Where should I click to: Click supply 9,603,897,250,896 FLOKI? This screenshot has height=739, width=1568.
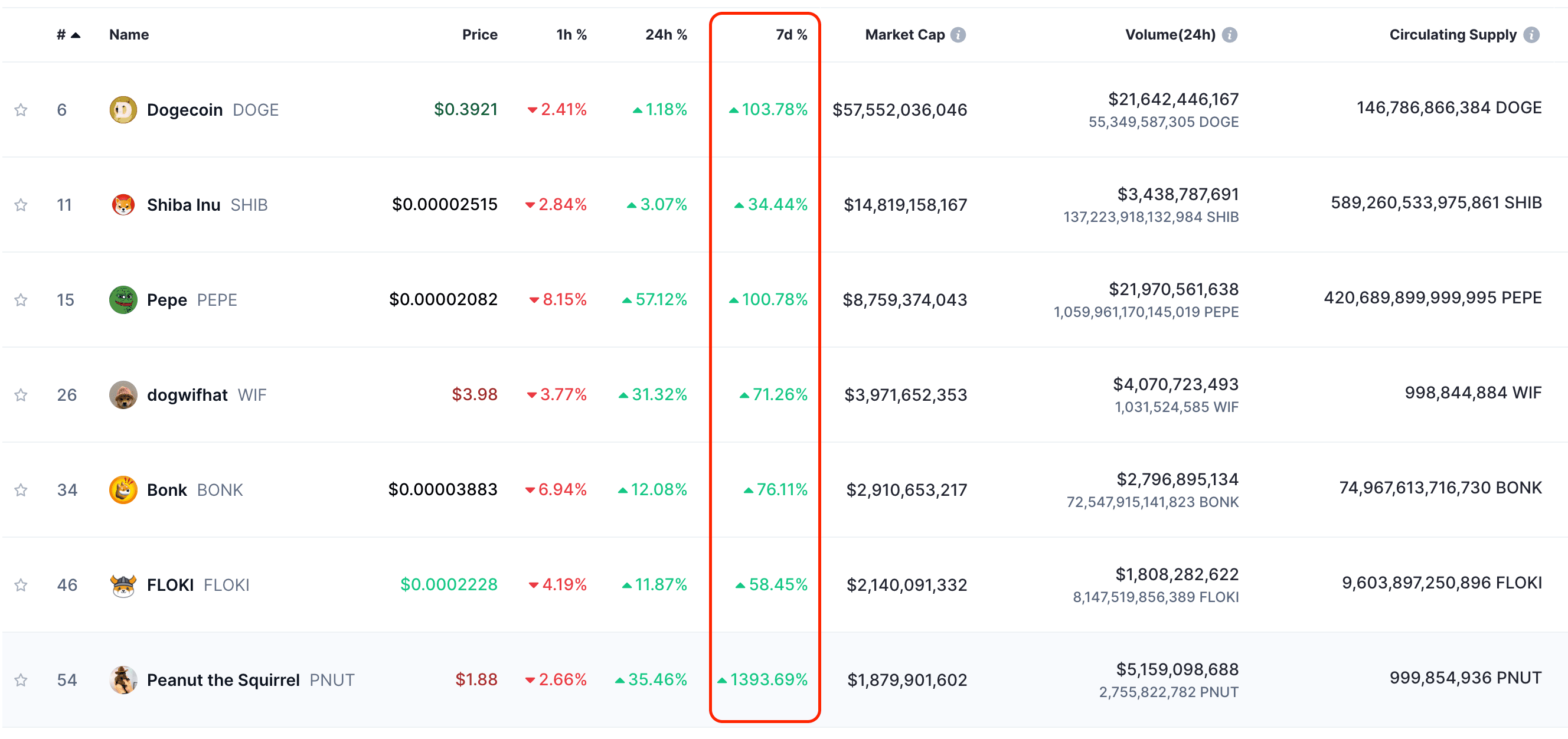(1442, 582)
